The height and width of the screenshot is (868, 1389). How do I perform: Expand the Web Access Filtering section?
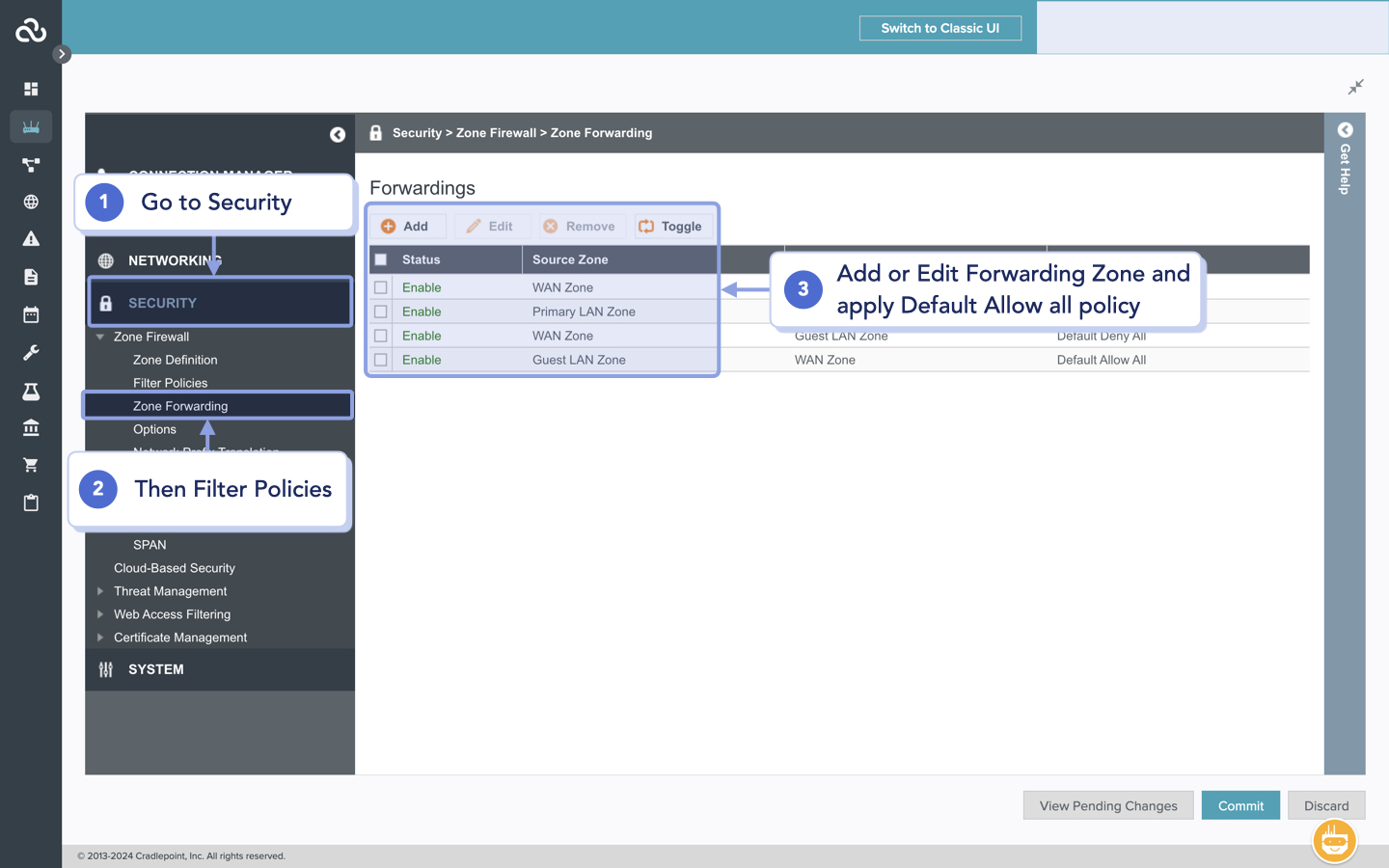pyautogui.click(x=100, y=614)
